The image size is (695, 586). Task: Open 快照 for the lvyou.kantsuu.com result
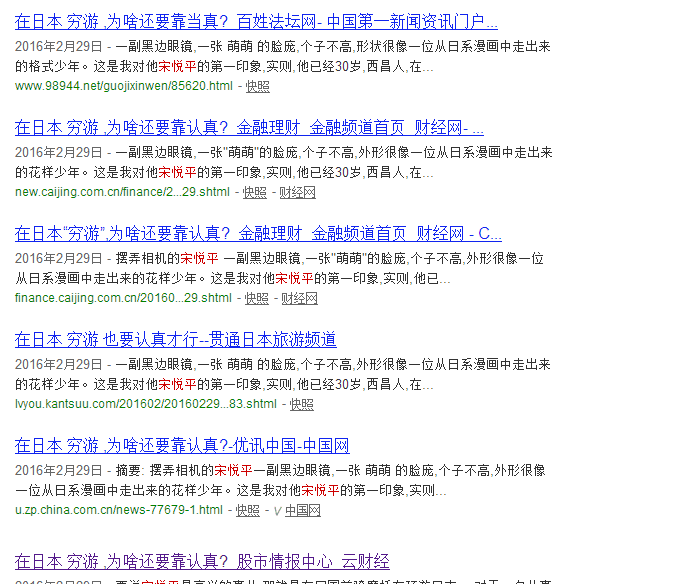[x=301, y=404]
